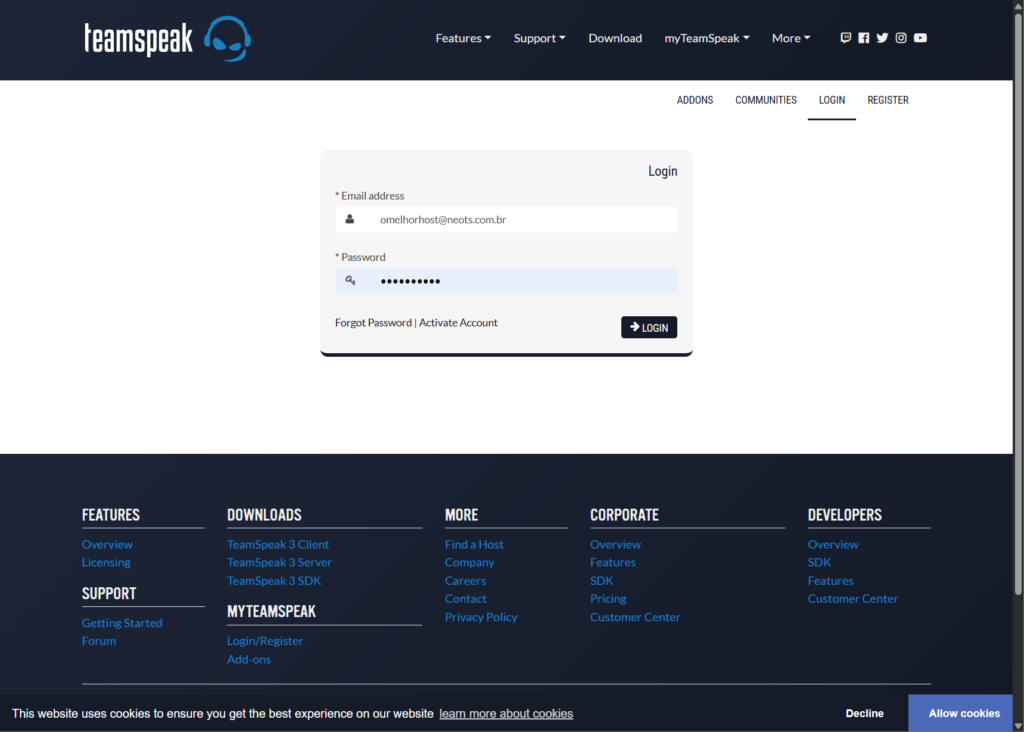This screenshot has width=1024, height=732.
Task: Expand the Features navigation dropdown
Action: [x=462, y=38]
